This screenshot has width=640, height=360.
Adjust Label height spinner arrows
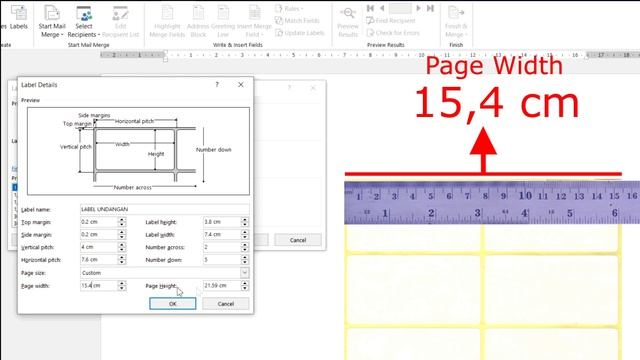tap(244, 222)
